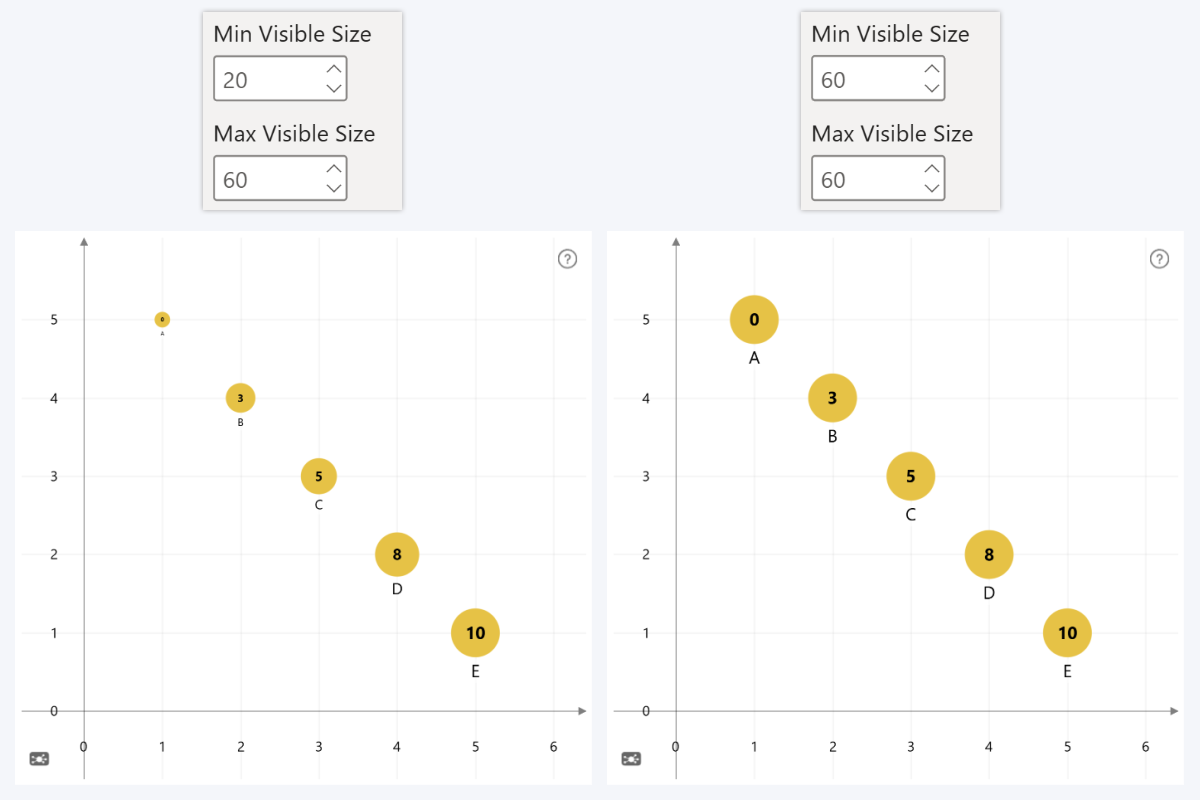The width and height of the screenshot is (1200, 800).
Task: Click inside right Min Visible Size field
Action: 860,78
